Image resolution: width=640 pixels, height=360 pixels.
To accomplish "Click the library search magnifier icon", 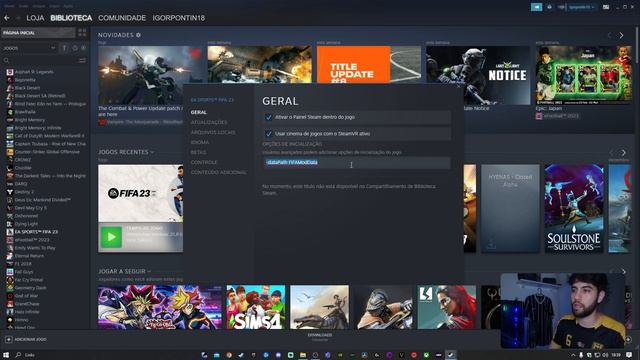I will point(6,60).
